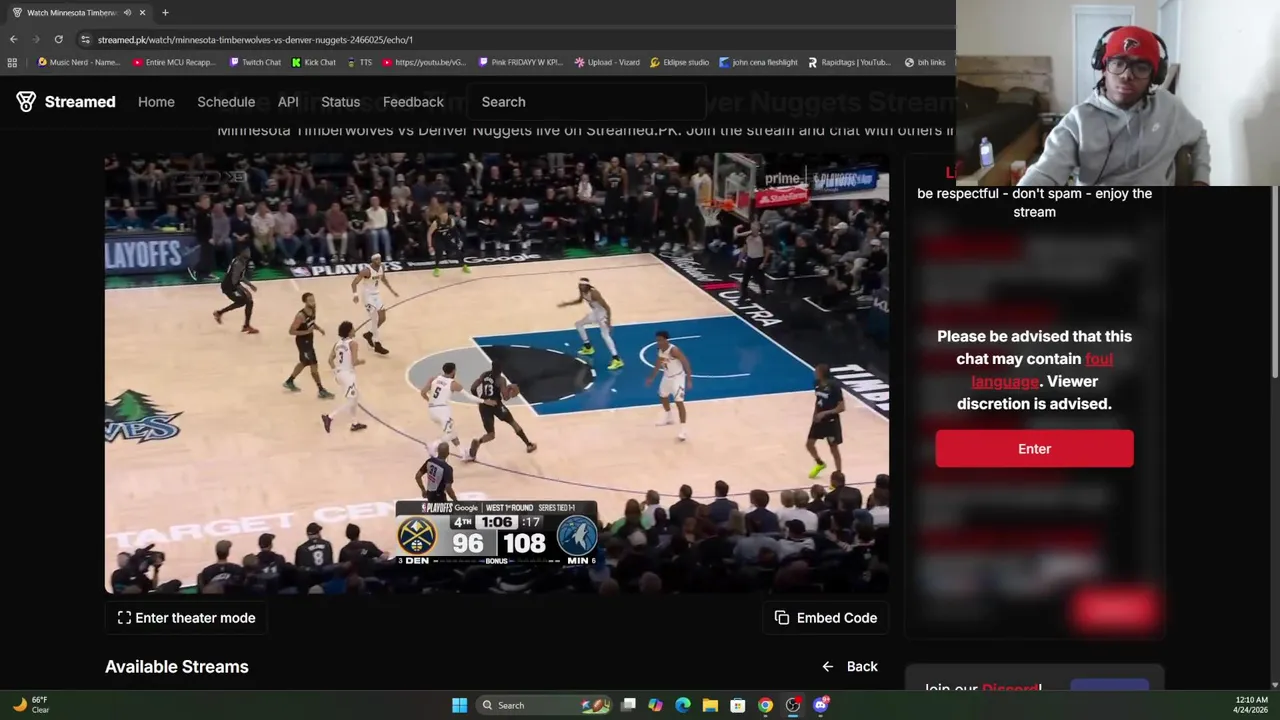Open Discord from taskbar

[x=821, y=705]
